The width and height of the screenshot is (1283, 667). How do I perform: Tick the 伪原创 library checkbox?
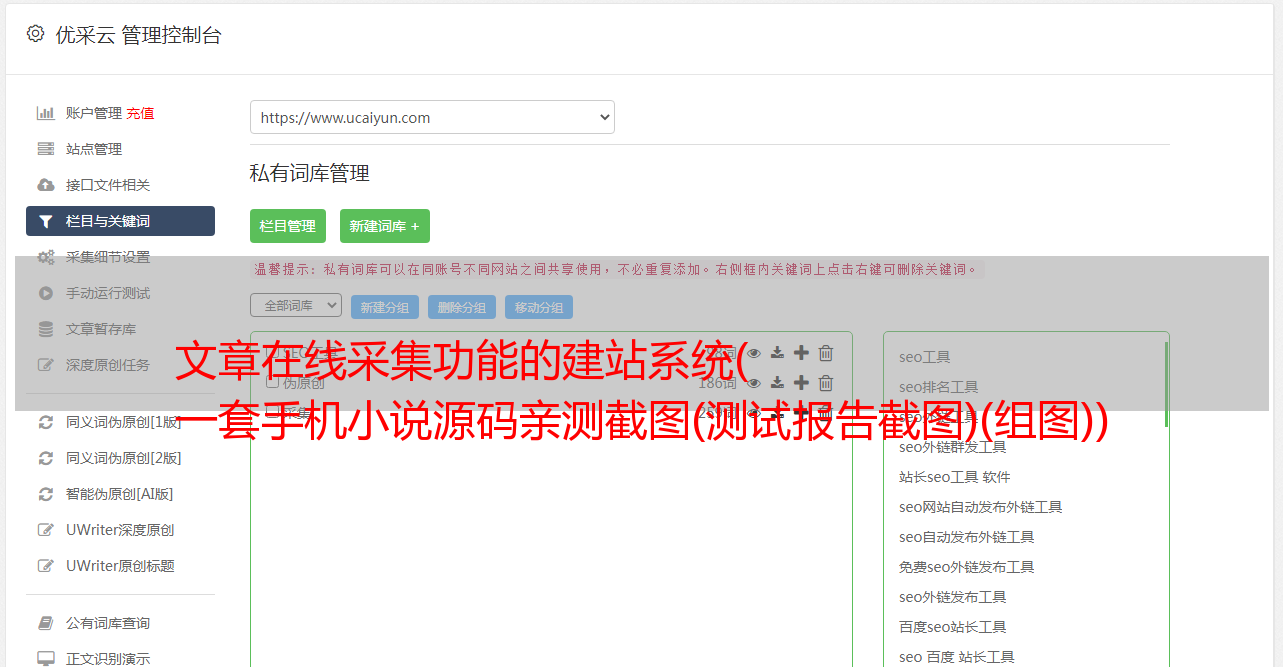[x=272, y=382]
